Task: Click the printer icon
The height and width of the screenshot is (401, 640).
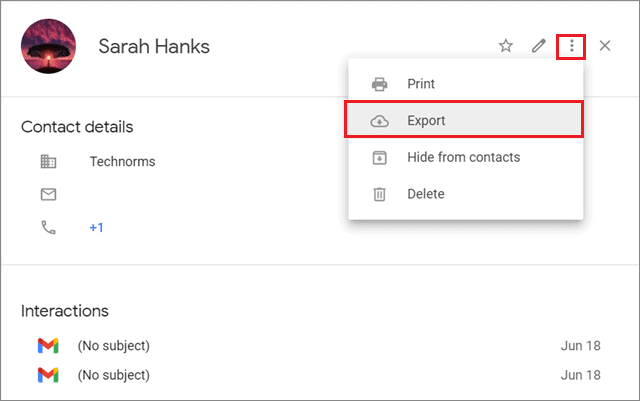Action: (380, 84)
